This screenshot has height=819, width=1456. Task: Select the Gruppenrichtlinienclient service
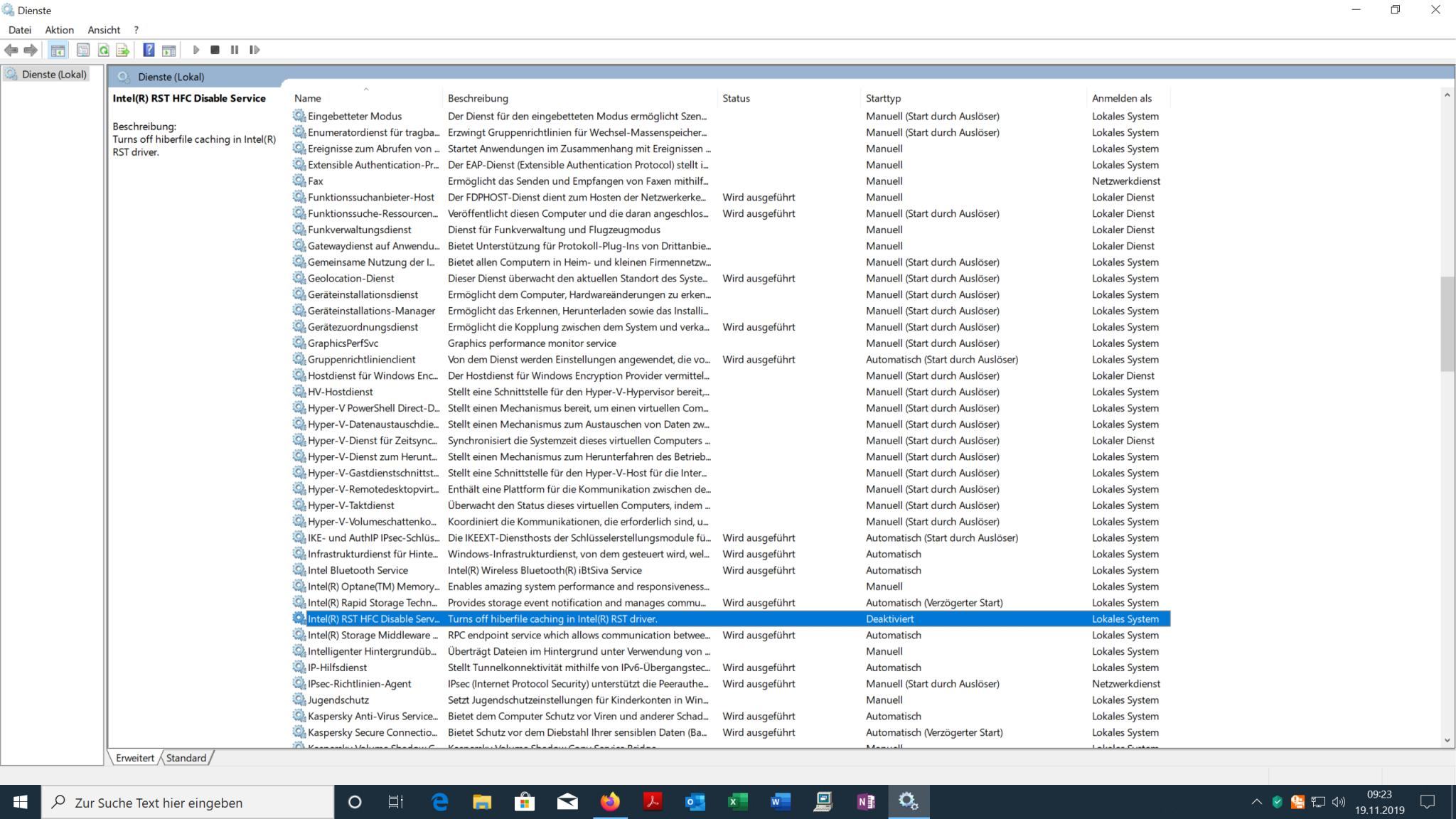click(731, 360)
